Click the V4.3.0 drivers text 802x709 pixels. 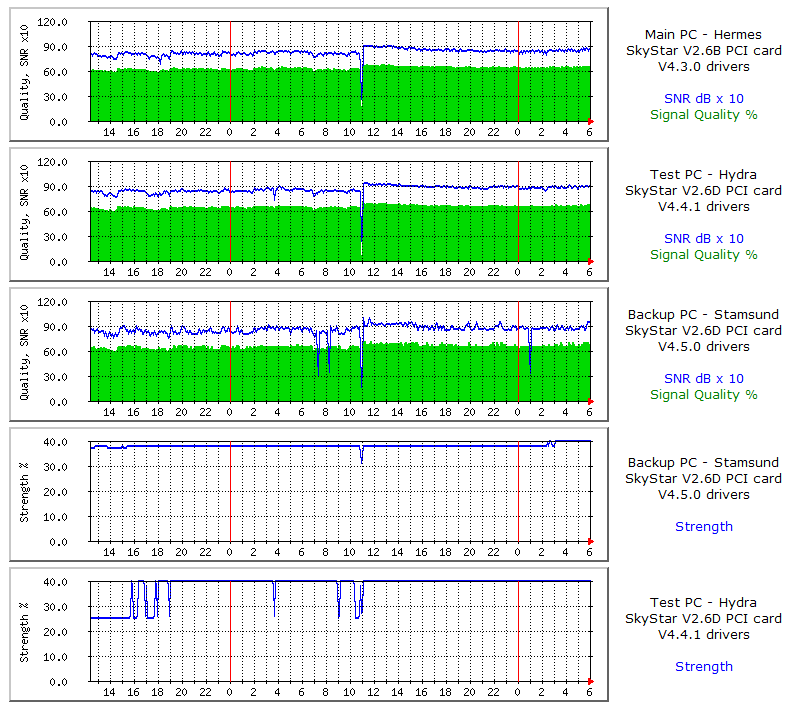[x=703, y=67]
